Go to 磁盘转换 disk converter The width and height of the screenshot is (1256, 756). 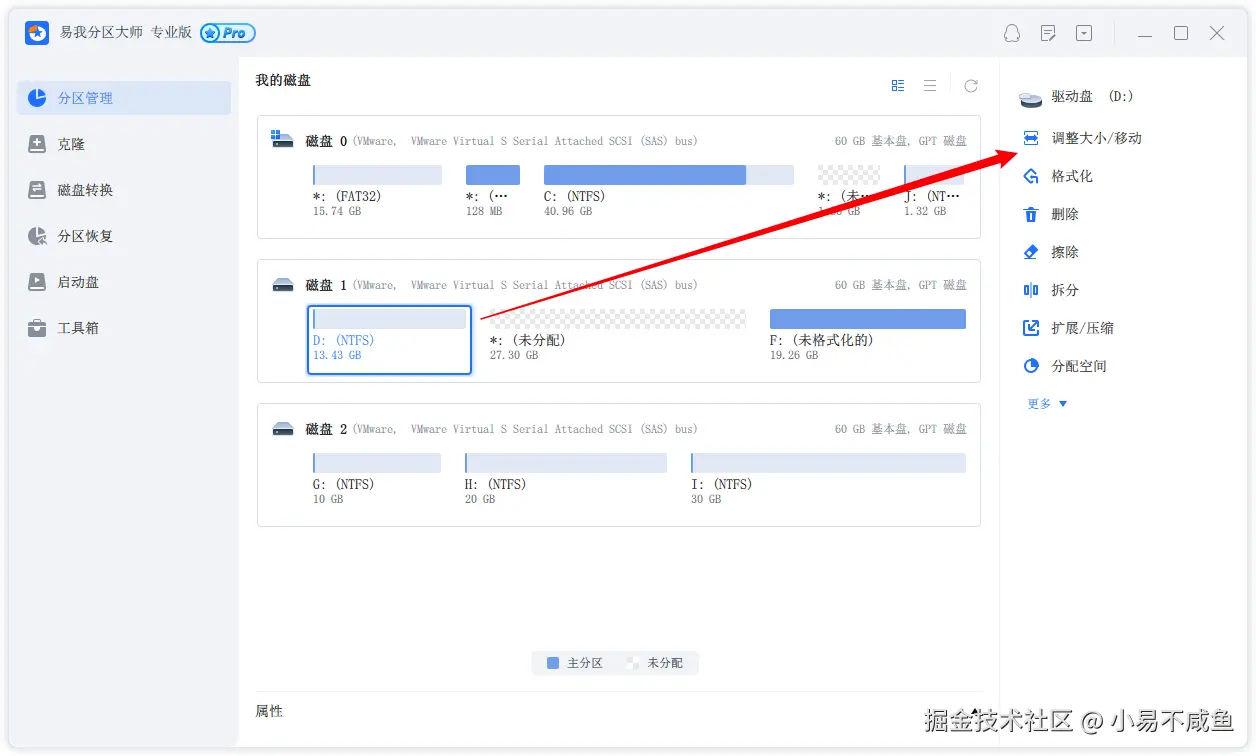[124, 190]
